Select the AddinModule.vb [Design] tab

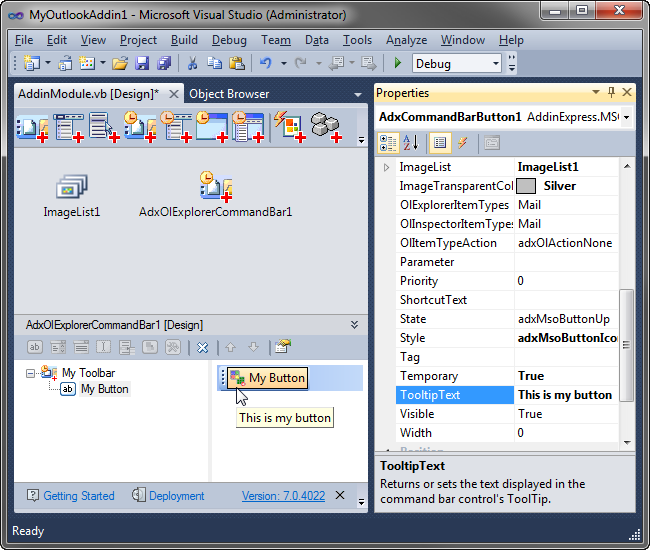click(x=88, y=94)
